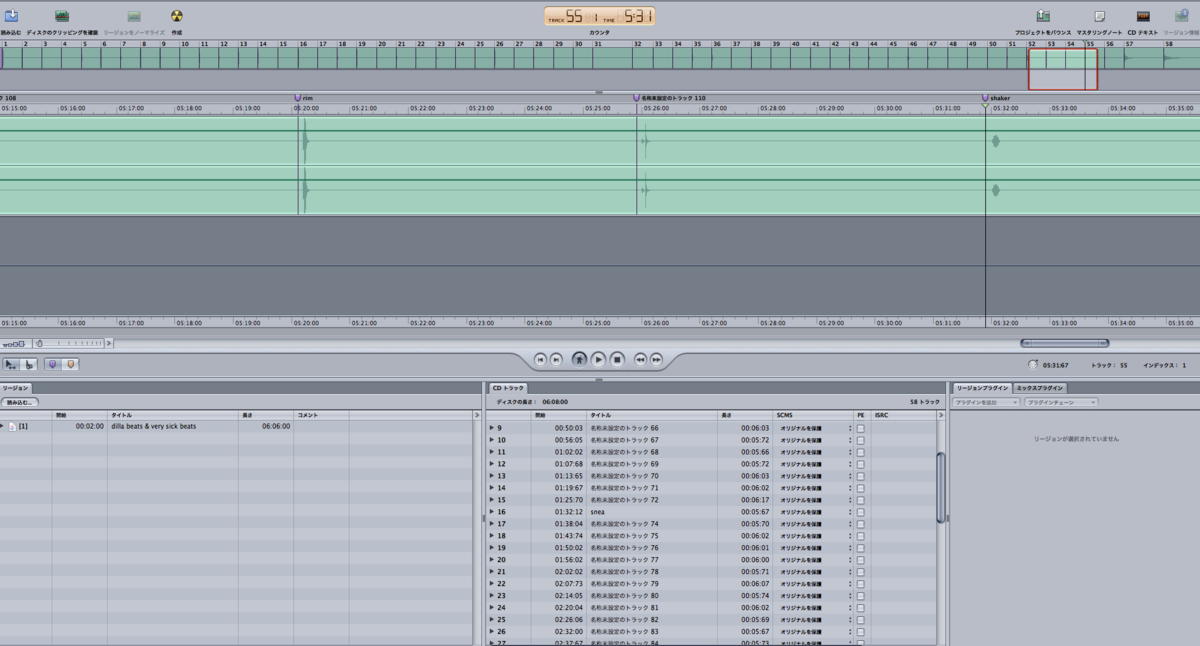This screenshot has width=1200, height=646.
Task: Bounce the project via プロジェクトをバウンス icon
Action: pos(1043,16)
